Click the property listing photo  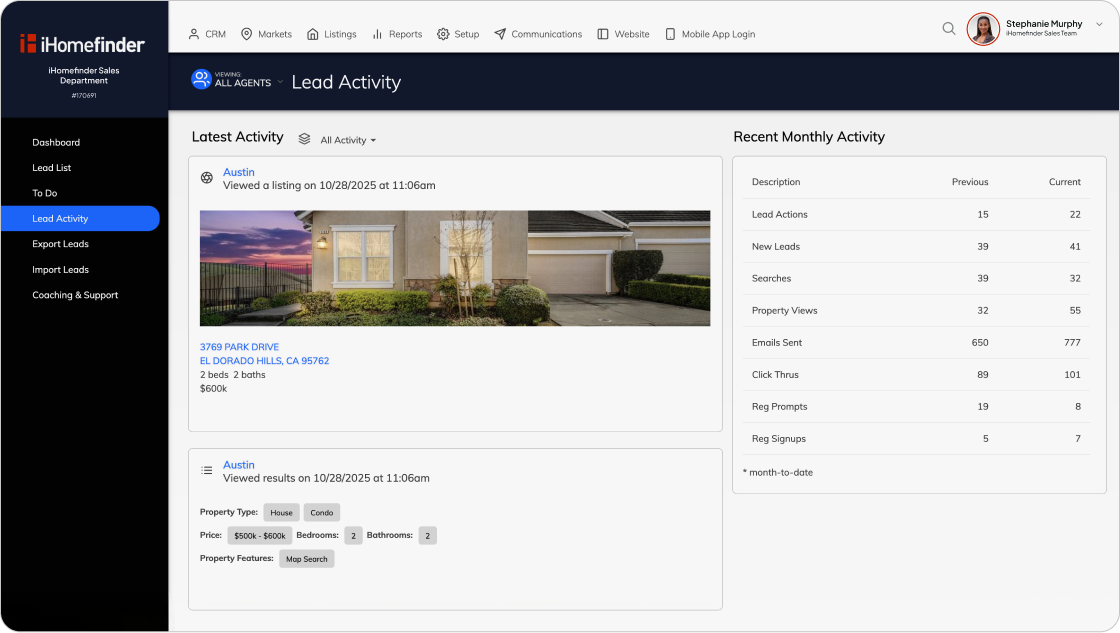(455, 268)
